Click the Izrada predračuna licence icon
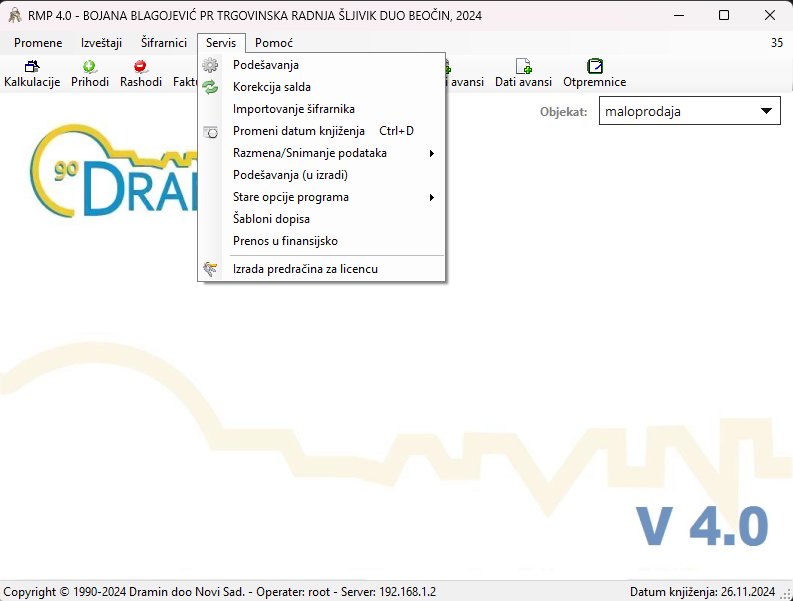This screenshot has height=601, width=793. 210,269
